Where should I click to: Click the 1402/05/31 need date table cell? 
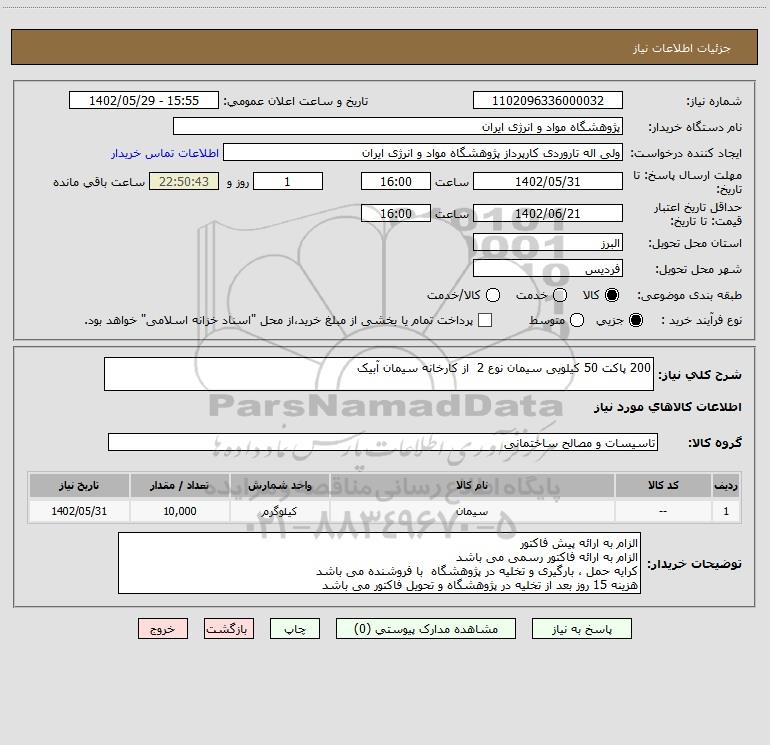point(79,511)
